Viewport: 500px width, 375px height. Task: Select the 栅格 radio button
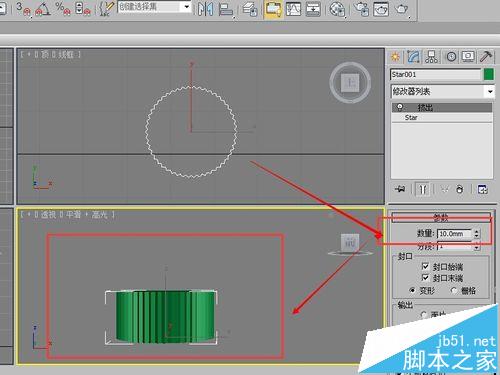tap(454, 290)
